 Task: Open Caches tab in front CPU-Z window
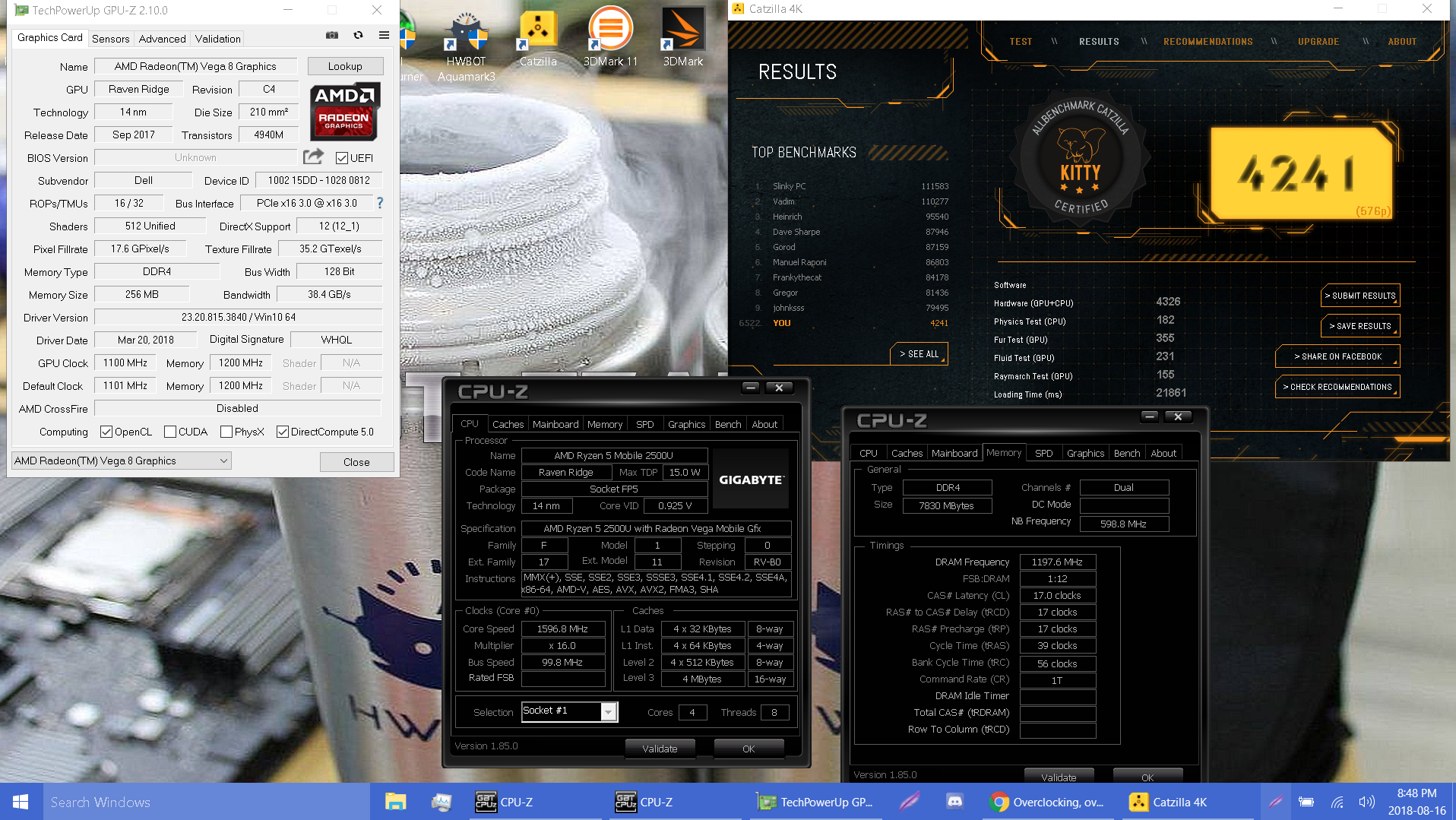click(x=508, y=424)
